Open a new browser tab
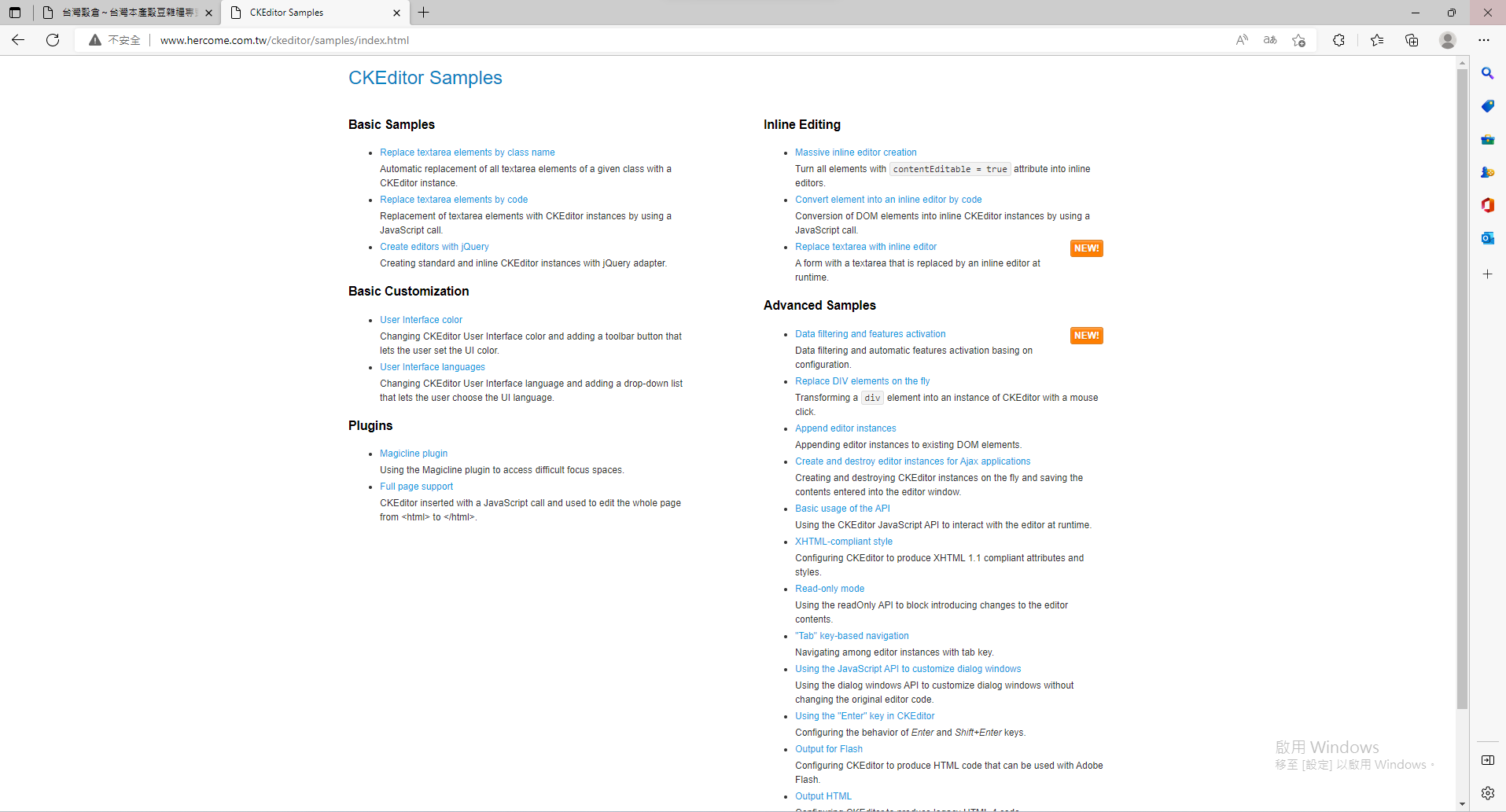The height and width of the screenshot is (812, 1506). pyautogui.click(x=424, y=13)
